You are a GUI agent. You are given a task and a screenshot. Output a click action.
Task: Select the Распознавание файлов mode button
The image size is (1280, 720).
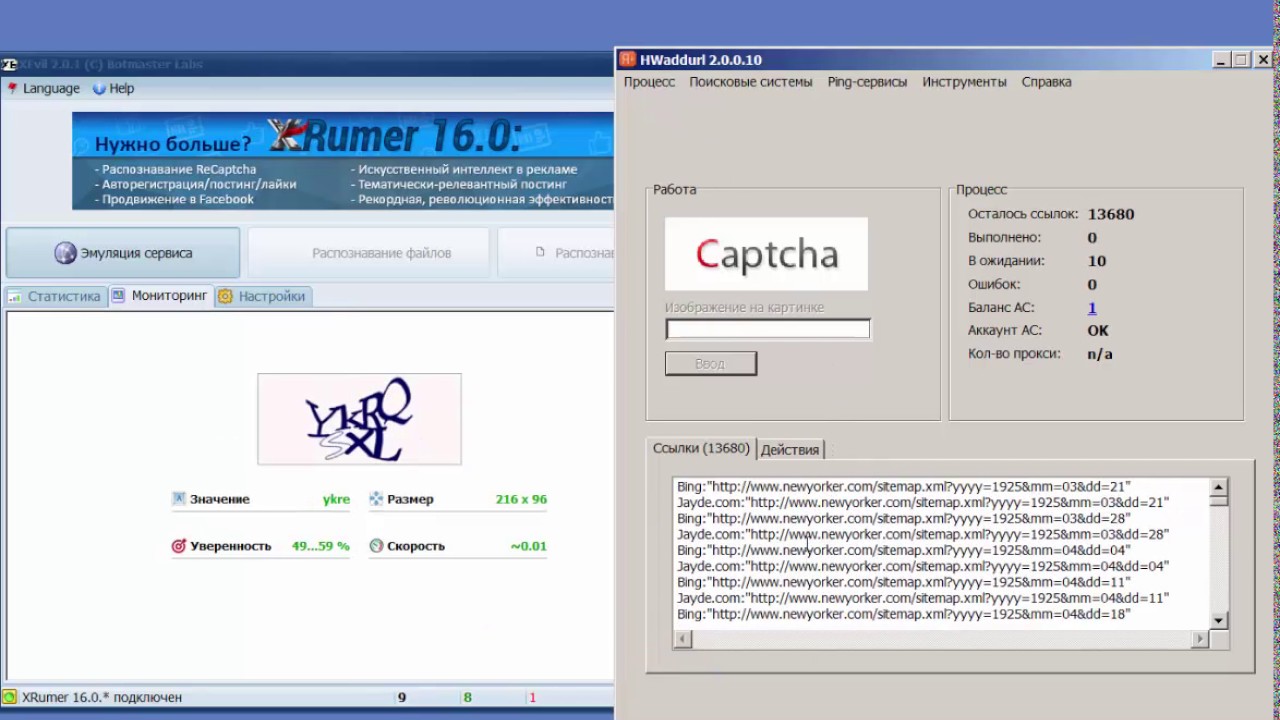(369, 253)
